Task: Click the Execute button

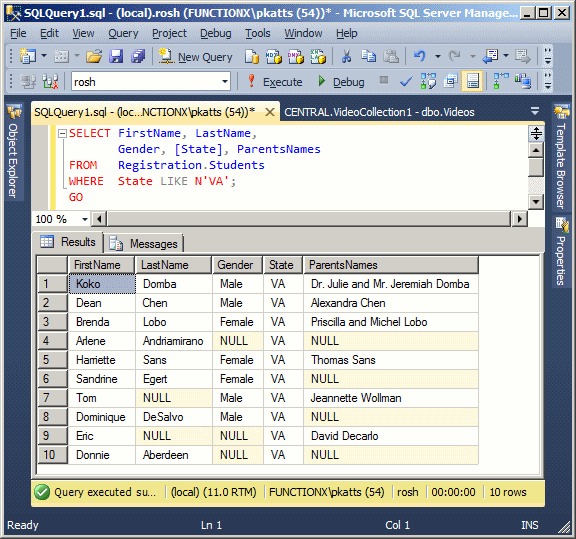Action: tap(276, 82)
